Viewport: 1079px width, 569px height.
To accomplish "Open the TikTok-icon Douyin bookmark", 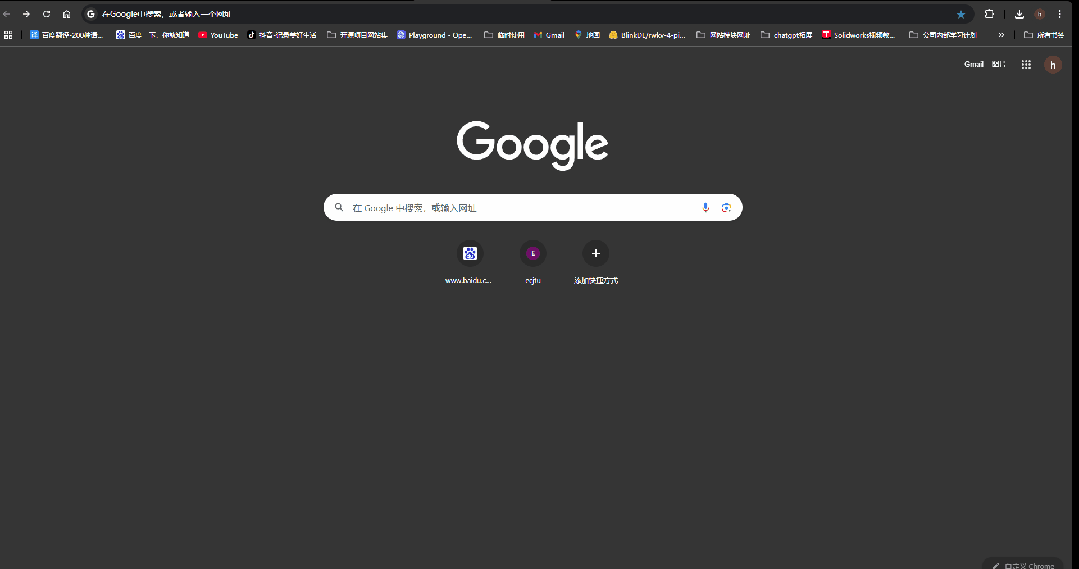I will pyautogui.click(x=281, y=34).
